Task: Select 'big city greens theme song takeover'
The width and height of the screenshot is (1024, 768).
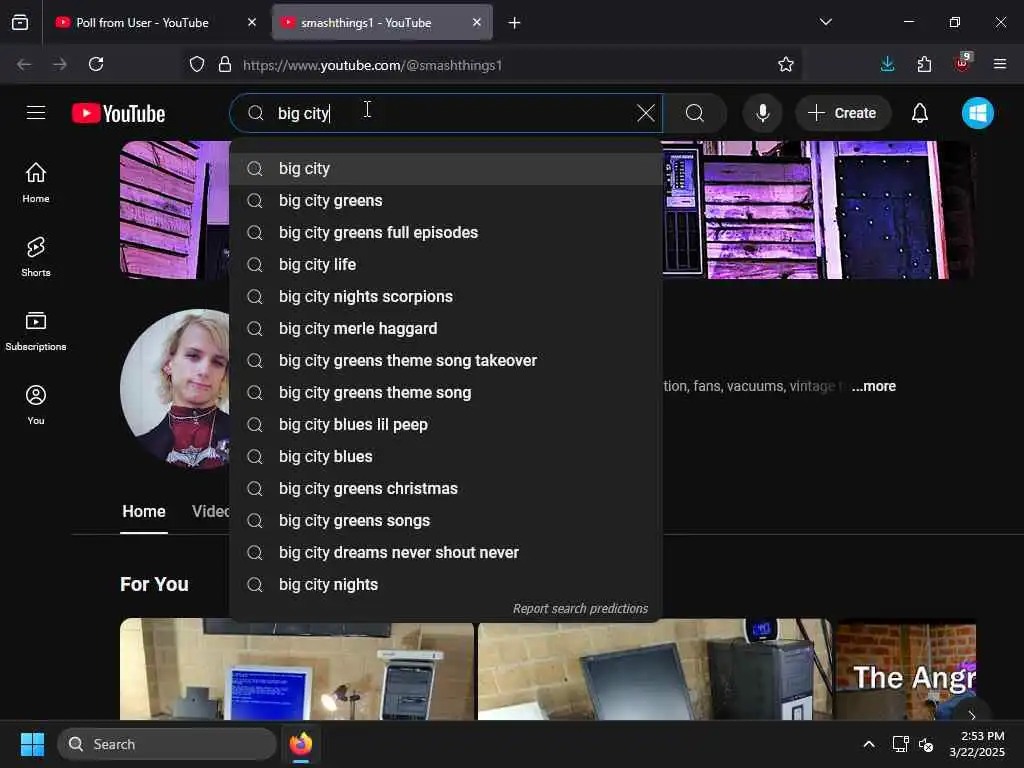Action: pyautogui.click(x=446, y=360)
